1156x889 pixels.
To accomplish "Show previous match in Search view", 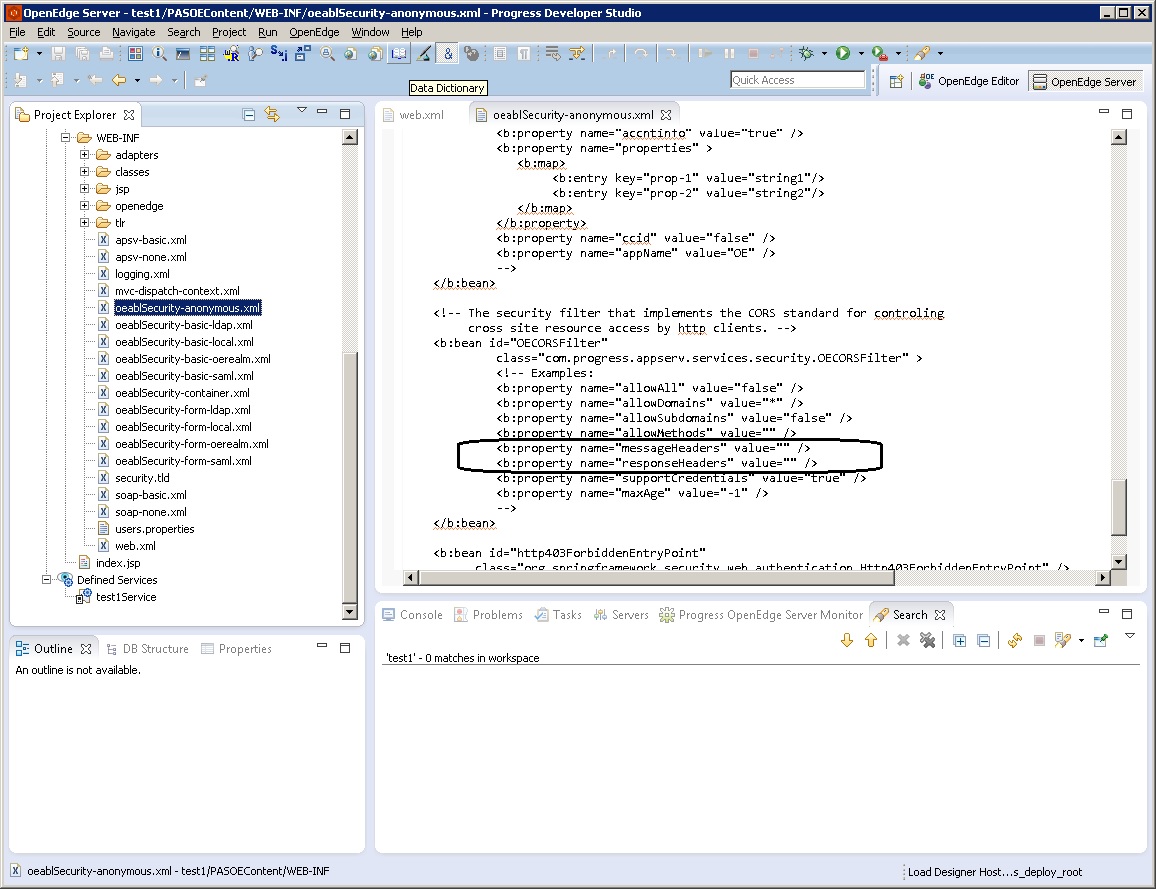I will coord(871,640).
